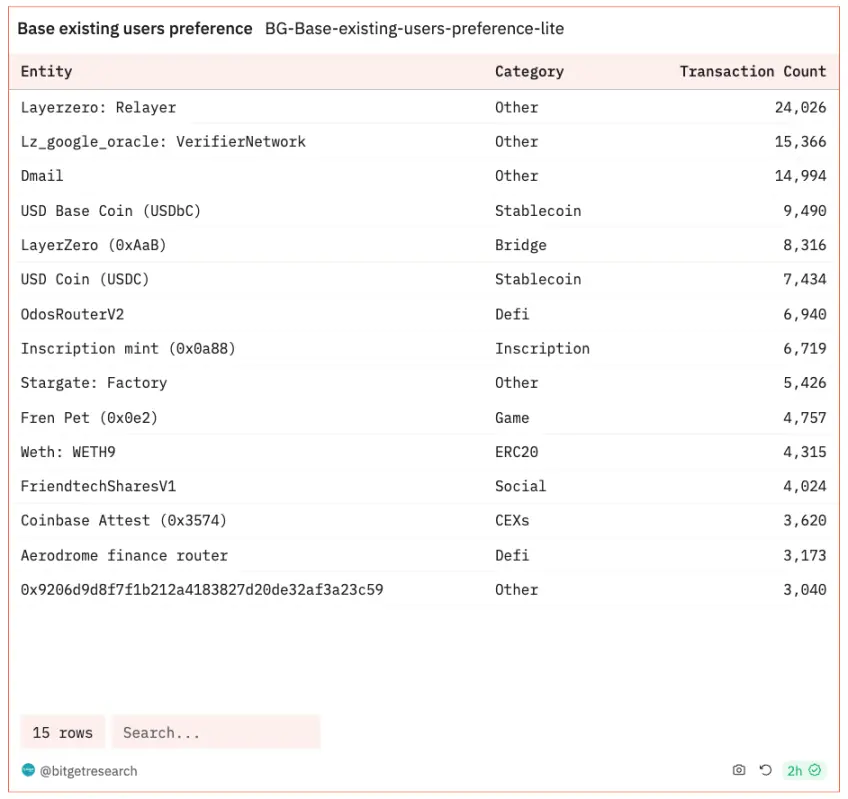Click the refresh query icon
This screenshot has height=799, width=848.
tap(765, 770)
